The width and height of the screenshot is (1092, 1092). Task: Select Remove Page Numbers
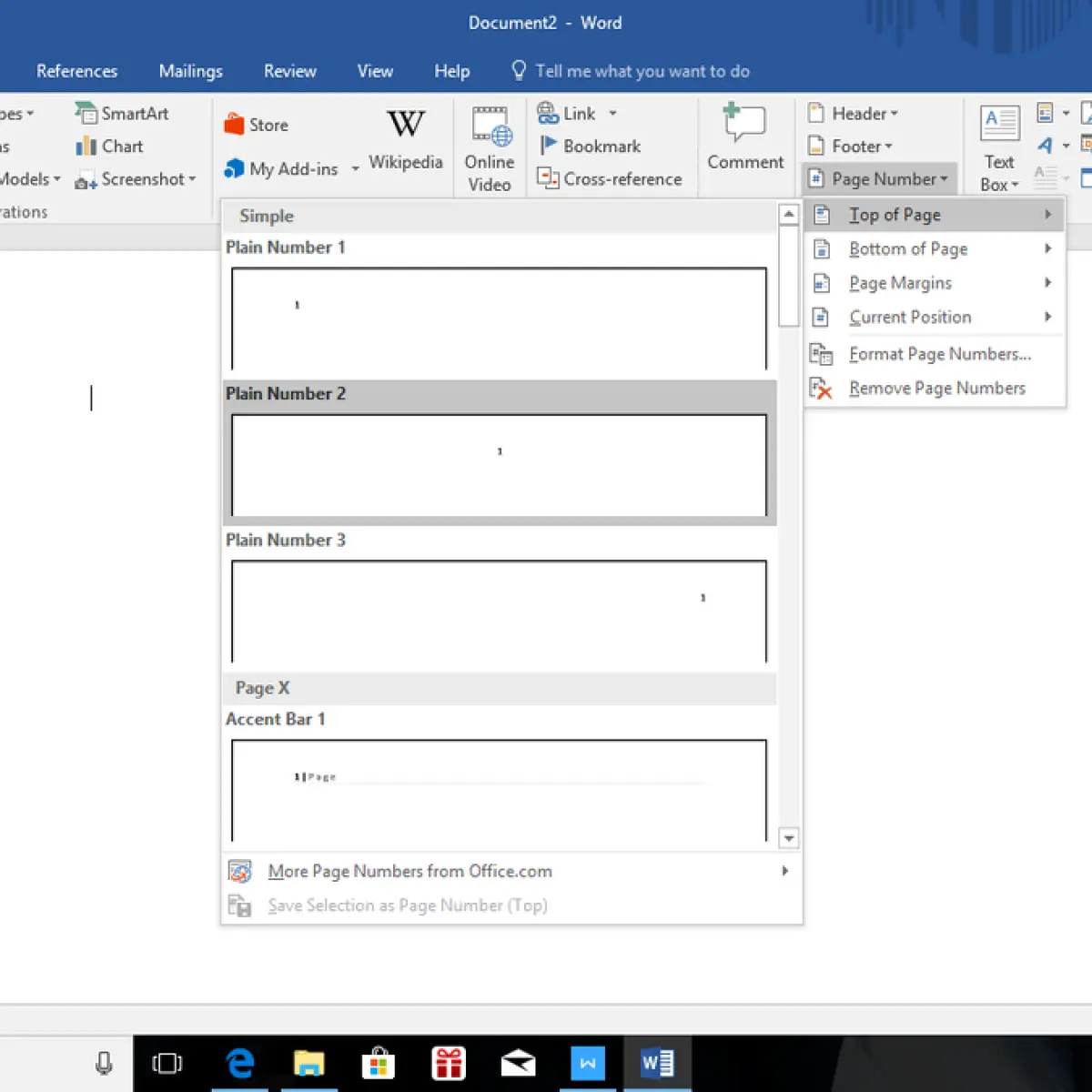(x=935, y=389)
